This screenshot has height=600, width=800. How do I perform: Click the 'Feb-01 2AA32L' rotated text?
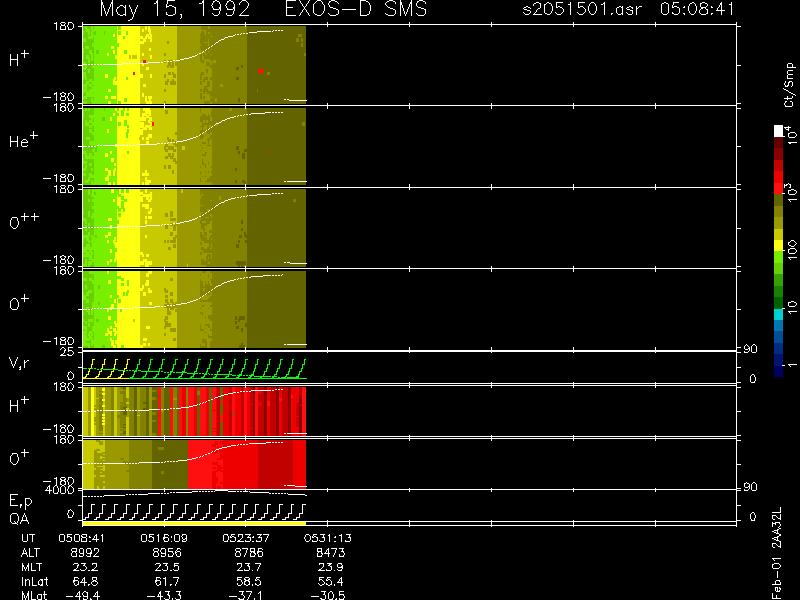click(777, 553)
